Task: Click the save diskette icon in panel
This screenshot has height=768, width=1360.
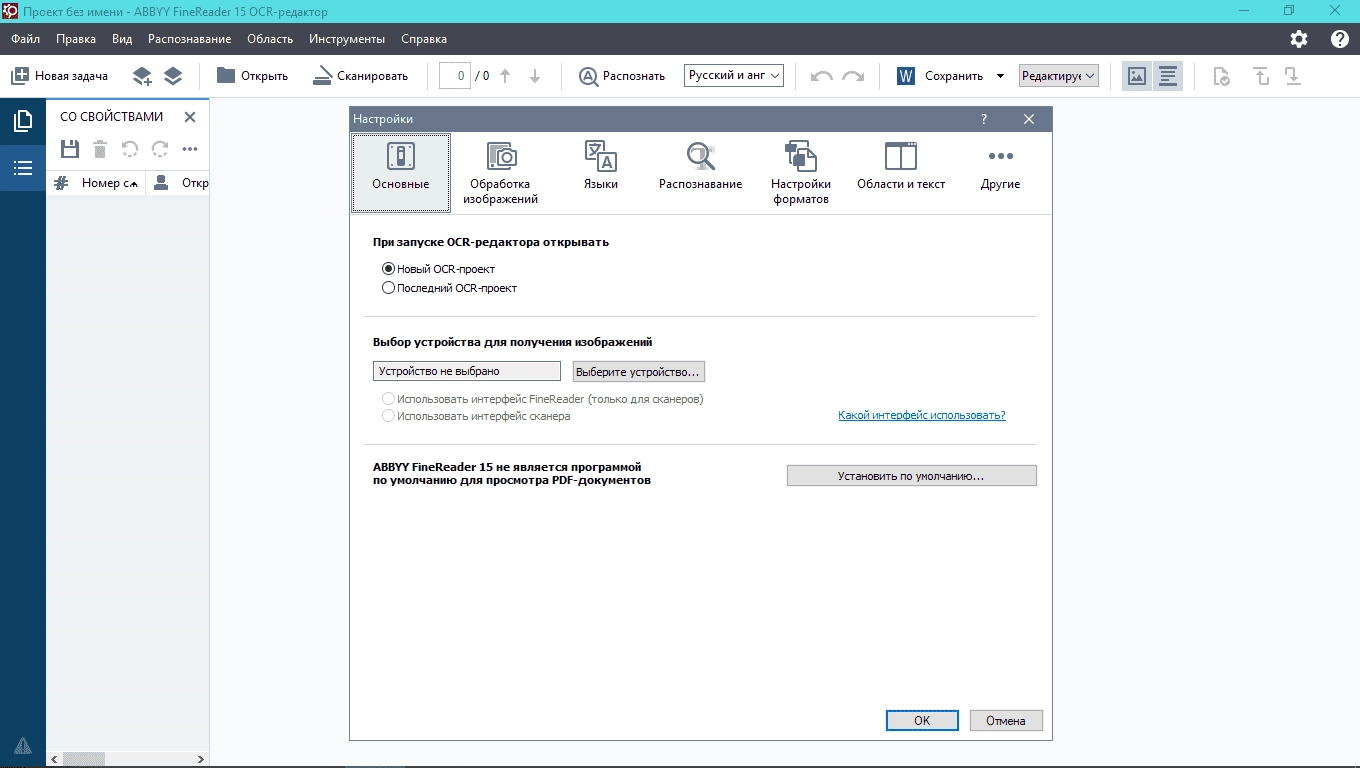Action: [x=70, y=149]
